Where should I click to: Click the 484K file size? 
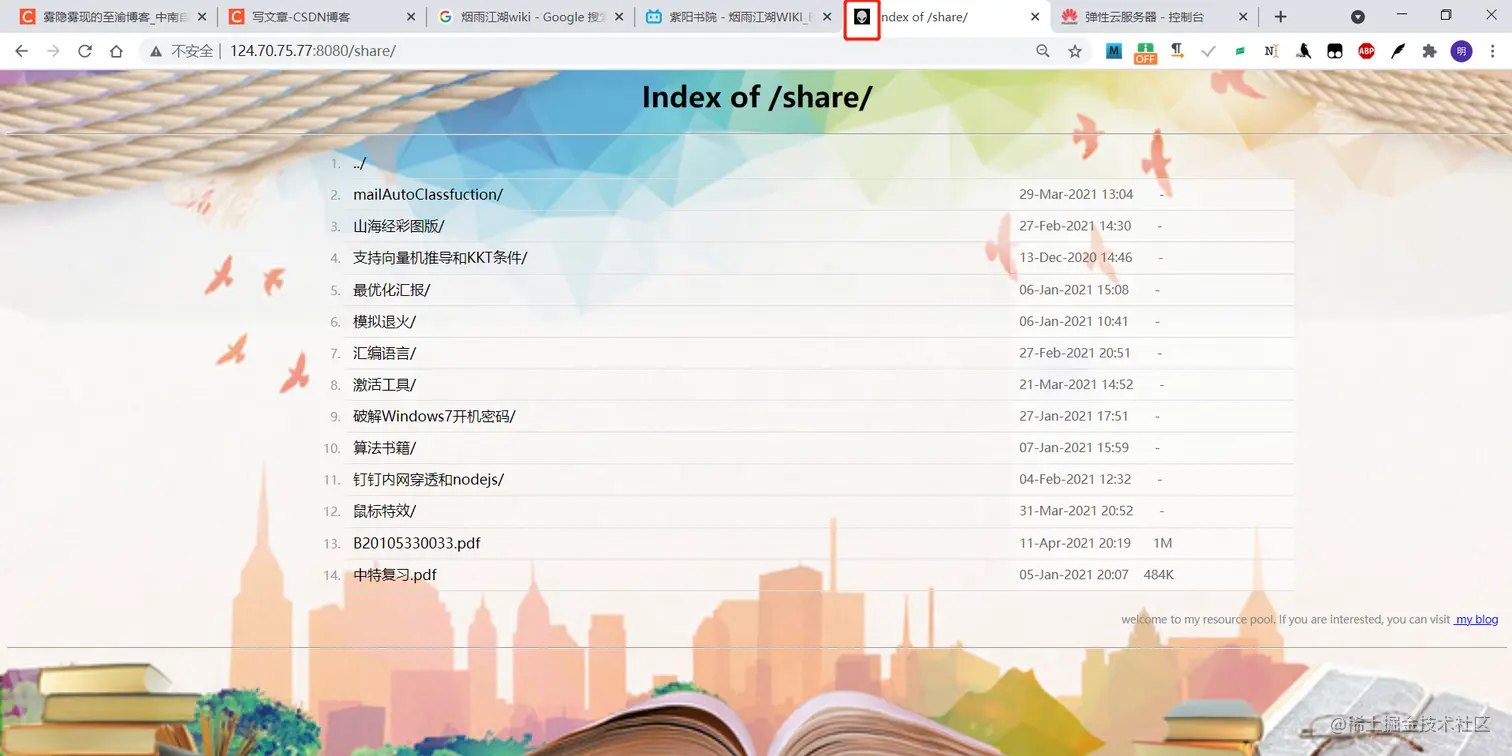(1159, 575)
